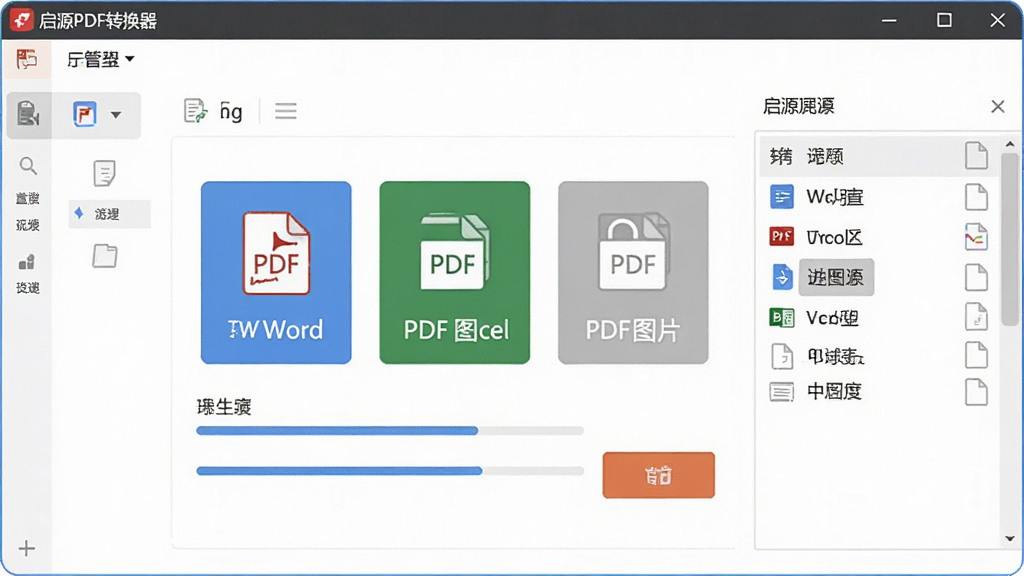Screen dimensions: 1024x576
Task: Click the blue-framed red P icon
Action: pyautogui.click(x=85, y=114)
